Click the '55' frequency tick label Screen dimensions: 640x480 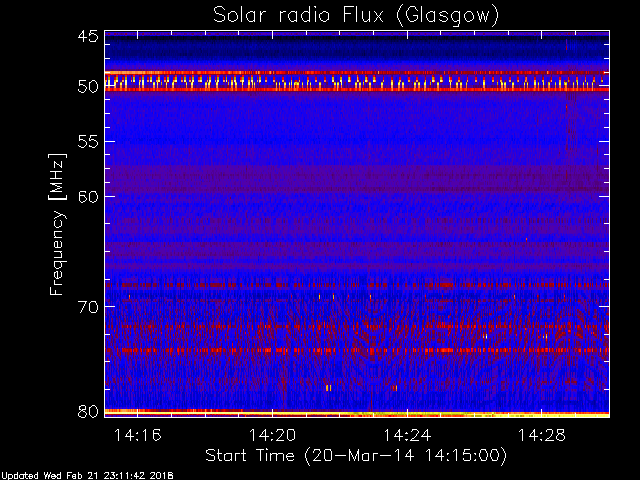coord(88,142)
